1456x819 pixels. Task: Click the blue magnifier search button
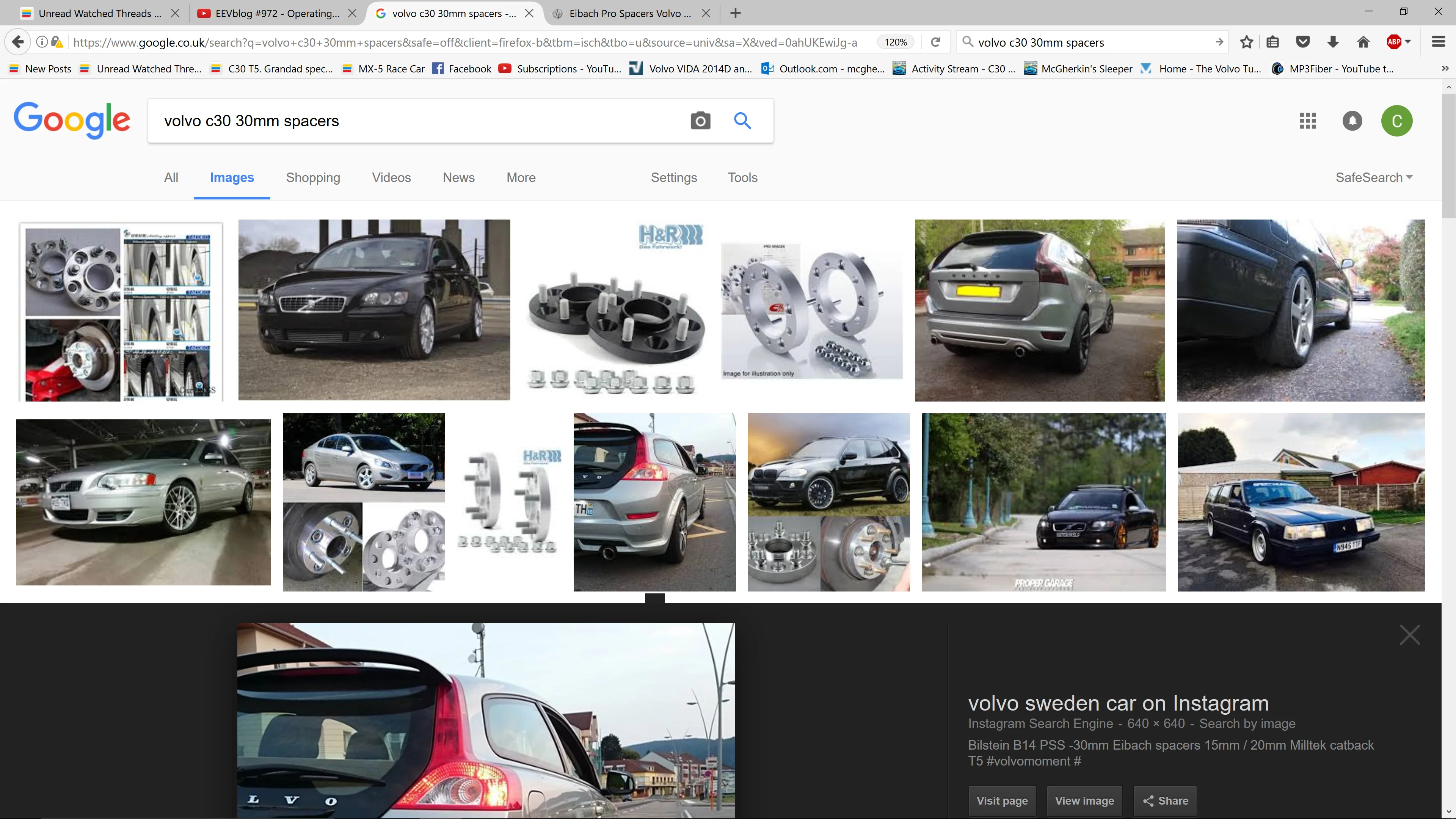[742, 121]
